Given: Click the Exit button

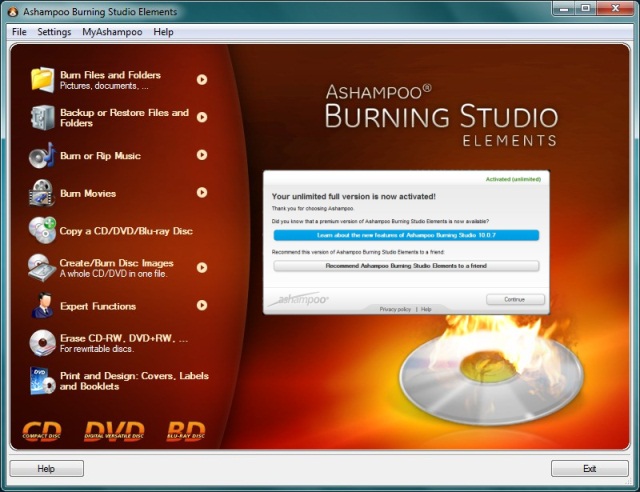Looking at the screenshot, I should coord(589,468).
